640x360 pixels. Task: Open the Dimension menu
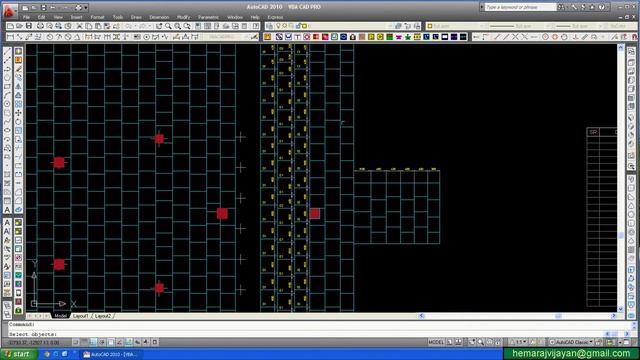click(159, 17)
